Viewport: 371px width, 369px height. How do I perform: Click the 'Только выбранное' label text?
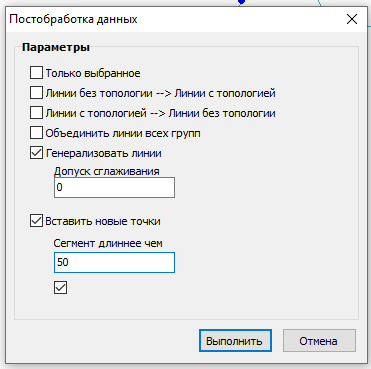tap(93, 73)
